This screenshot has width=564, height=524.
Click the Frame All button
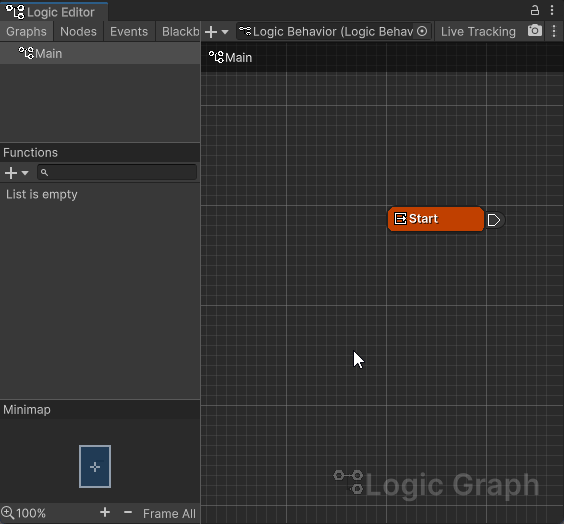pos(169,513)
